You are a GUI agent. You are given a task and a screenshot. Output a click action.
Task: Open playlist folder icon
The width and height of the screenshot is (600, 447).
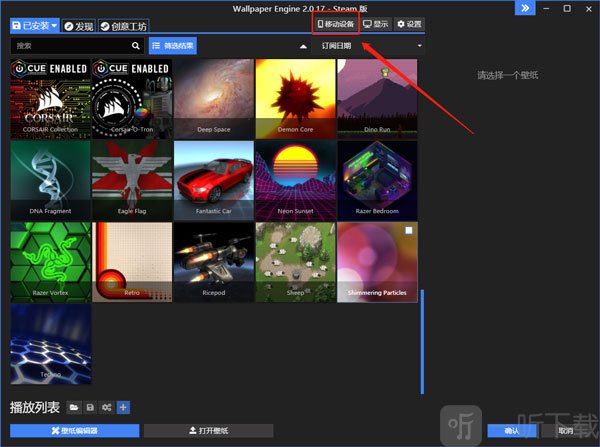click(74, 408)
